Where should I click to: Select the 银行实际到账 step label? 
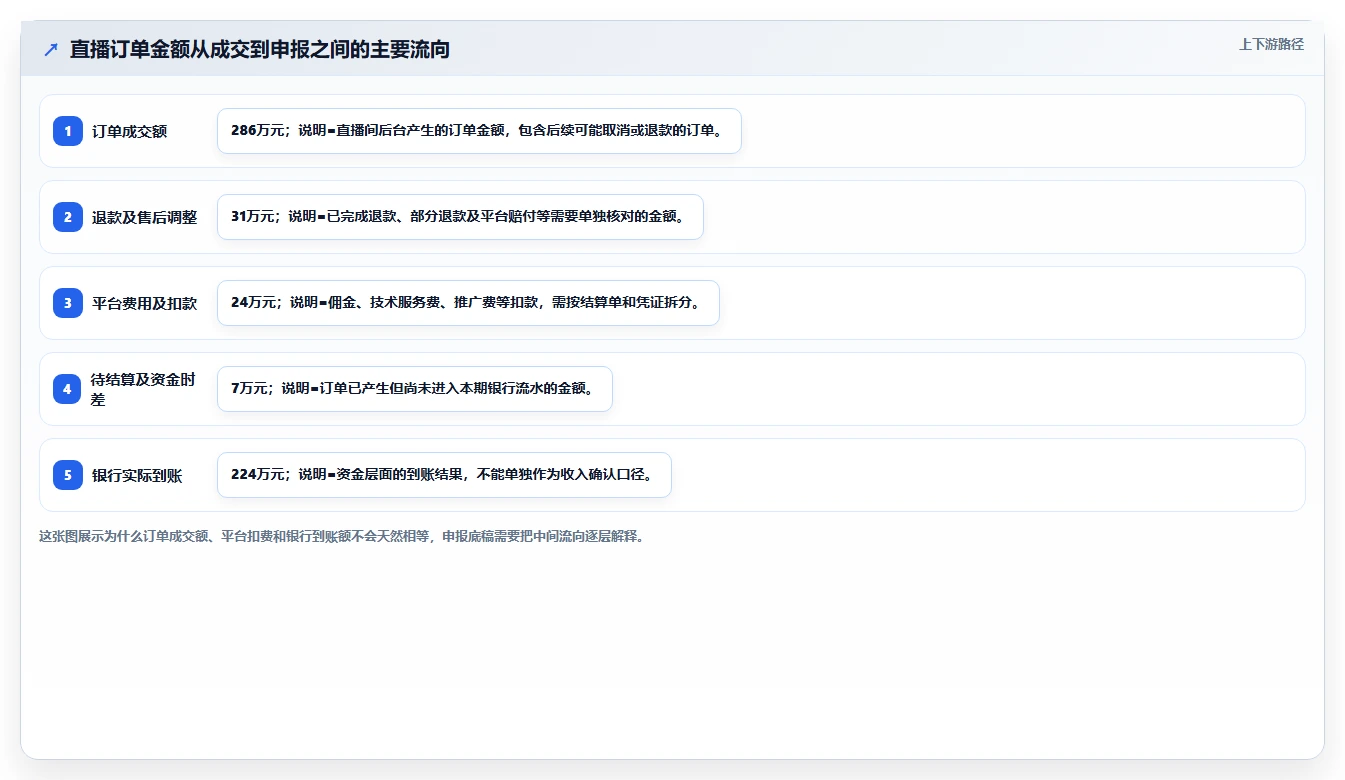(x=137, y=475)
